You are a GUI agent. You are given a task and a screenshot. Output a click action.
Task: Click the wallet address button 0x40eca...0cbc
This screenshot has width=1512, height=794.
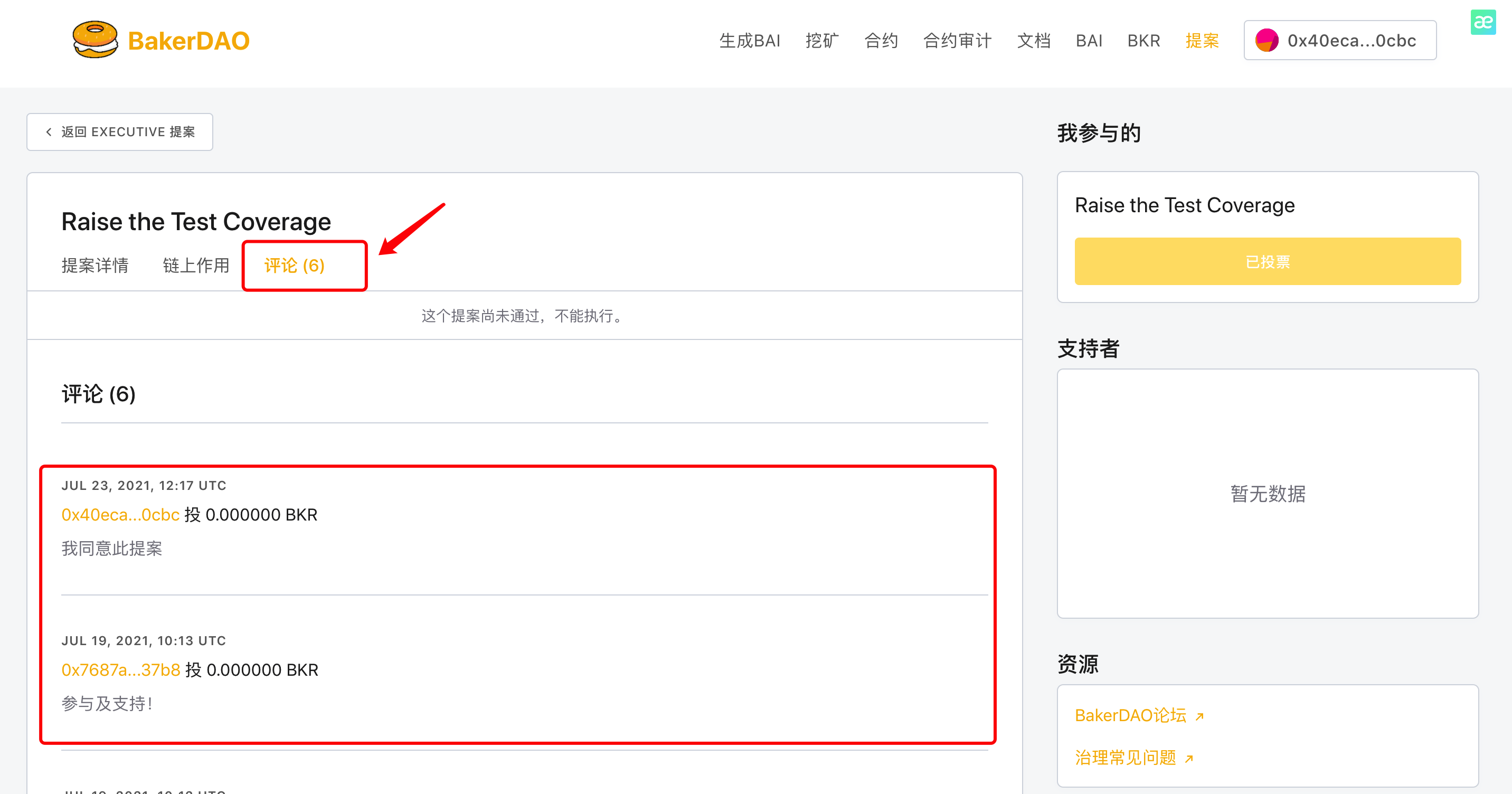(1340, 41)
